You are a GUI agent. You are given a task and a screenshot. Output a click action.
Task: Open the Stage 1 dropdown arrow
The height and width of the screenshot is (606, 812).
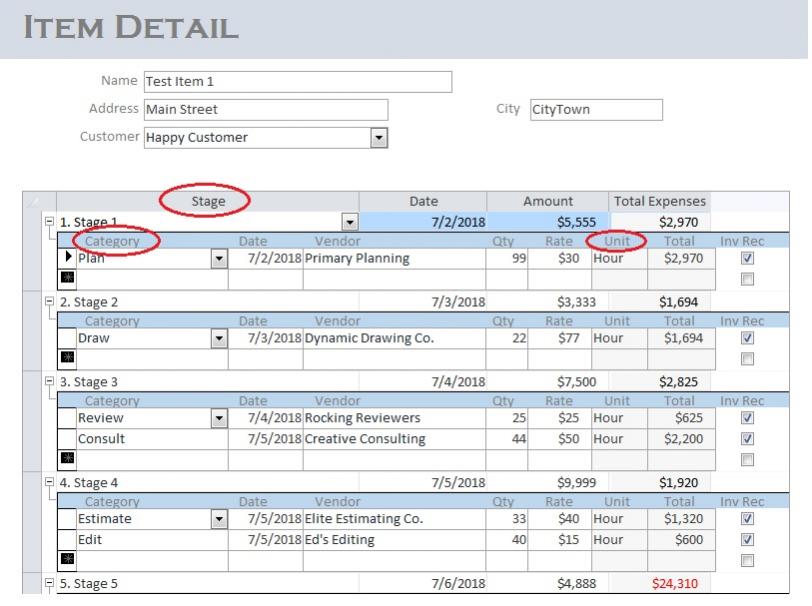pos(350,222)
